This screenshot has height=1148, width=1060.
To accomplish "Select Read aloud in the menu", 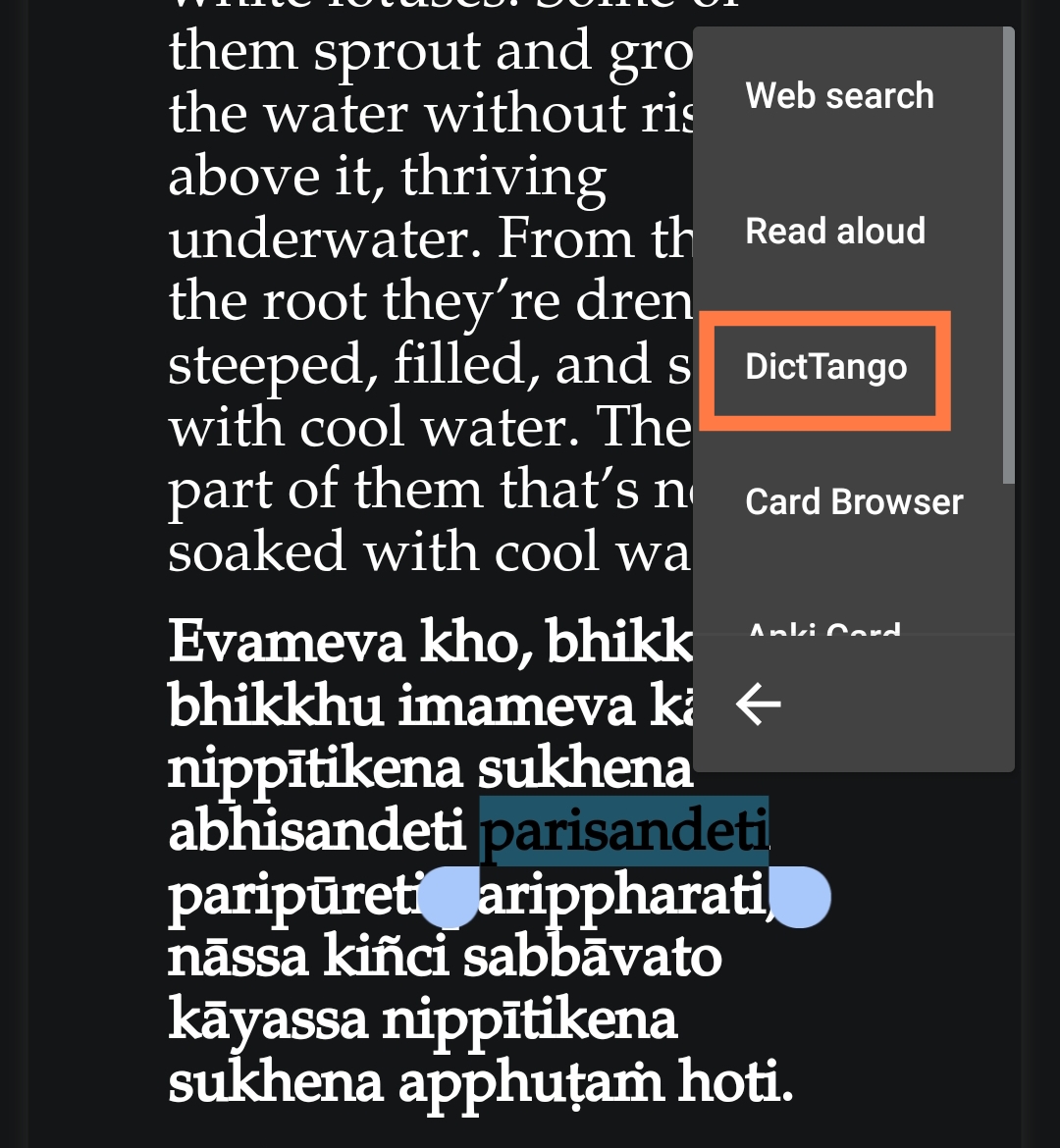I will click(835, 232).
